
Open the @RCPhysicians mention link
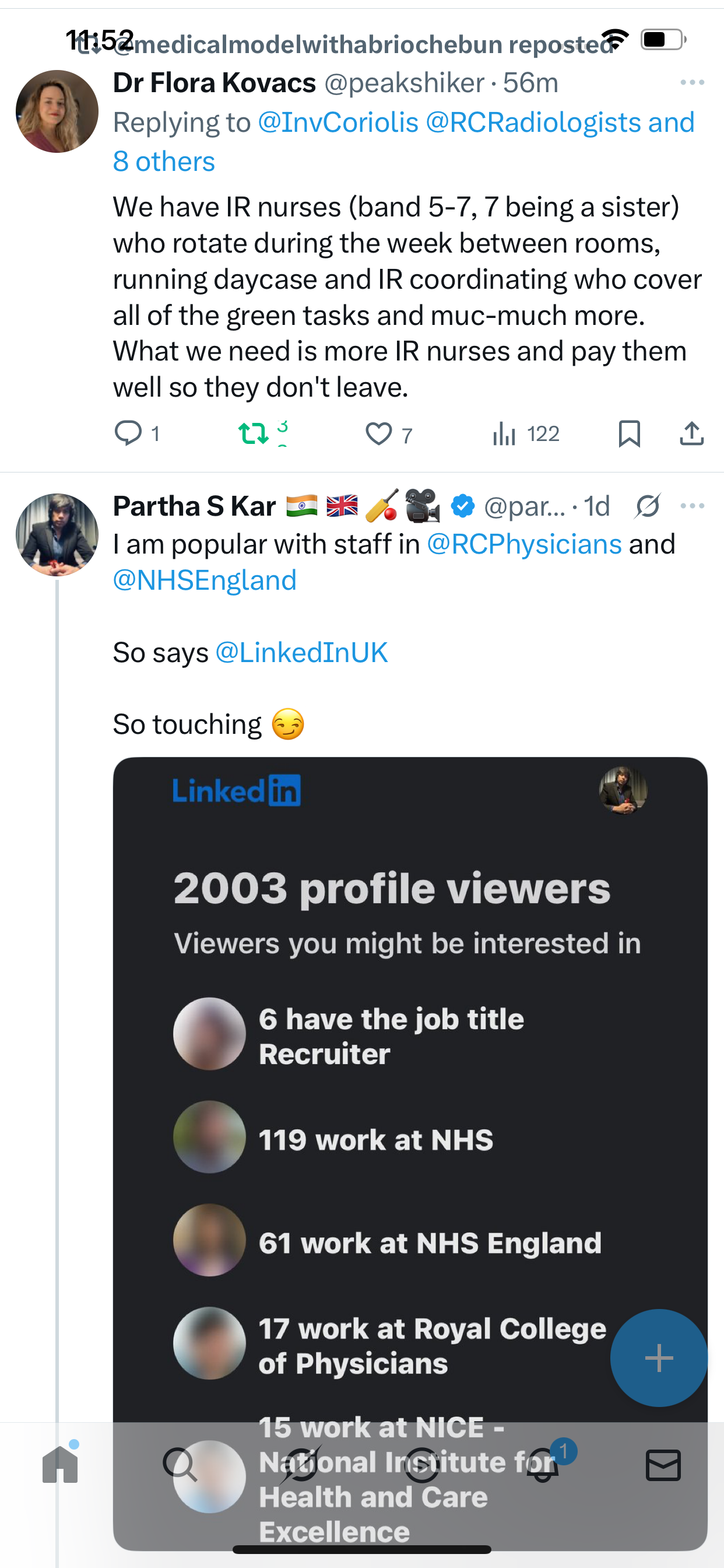point(524,544)
